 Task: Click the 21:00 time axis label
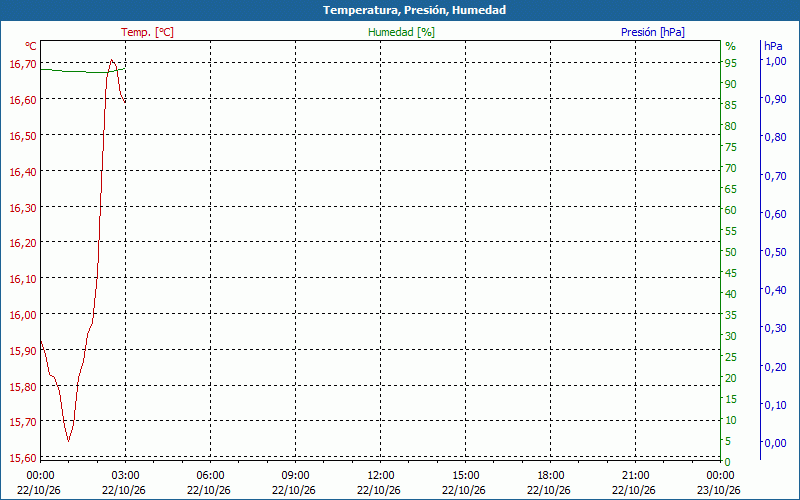click(x=635, y=476)
